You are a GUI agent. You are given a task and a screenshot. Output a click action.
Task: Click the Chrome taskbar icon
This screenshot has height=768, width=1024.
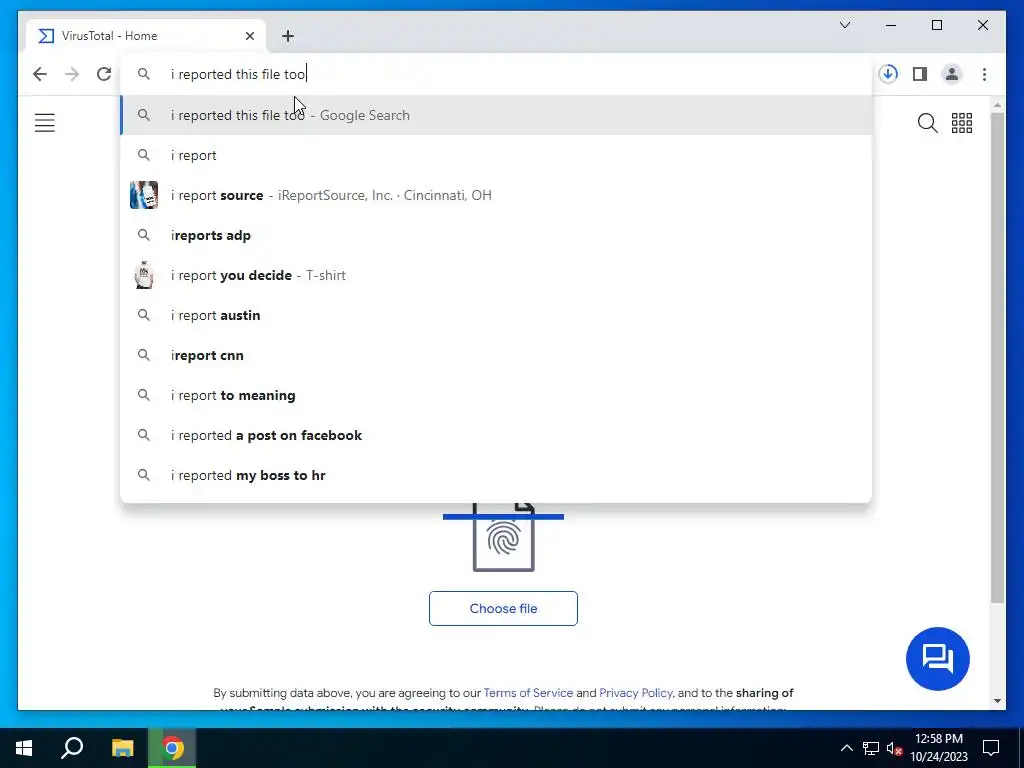(x=172, y=748)
